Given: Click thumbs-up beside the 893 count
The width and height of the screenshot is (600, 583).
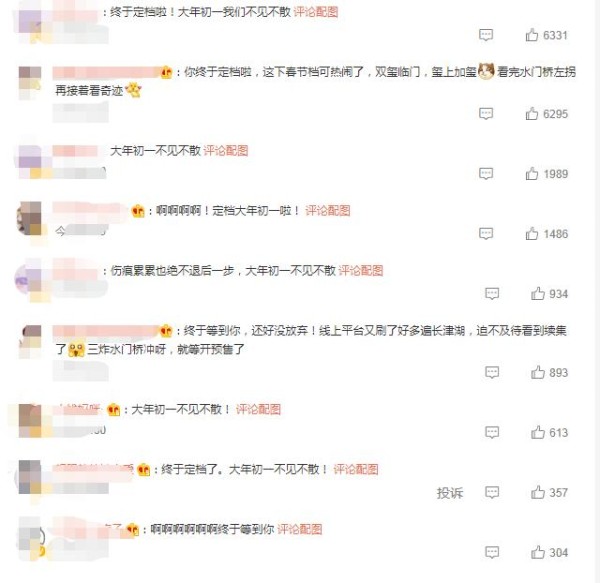Looking at the screenshot, I should tap(538, 372).
